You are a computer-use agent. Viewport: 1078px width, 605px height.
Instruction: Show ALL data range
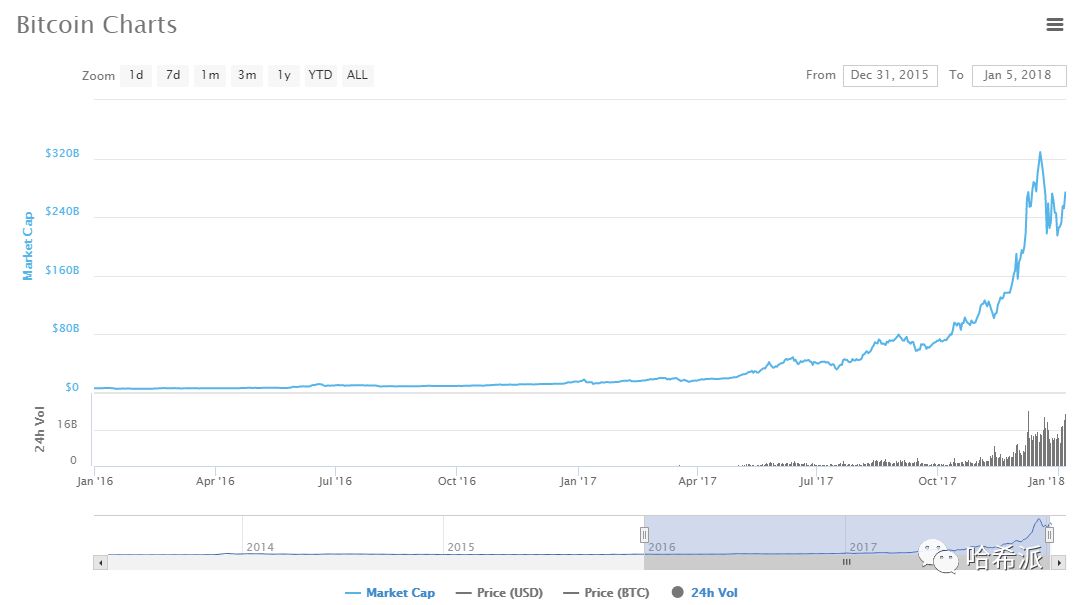pos(357,75)
